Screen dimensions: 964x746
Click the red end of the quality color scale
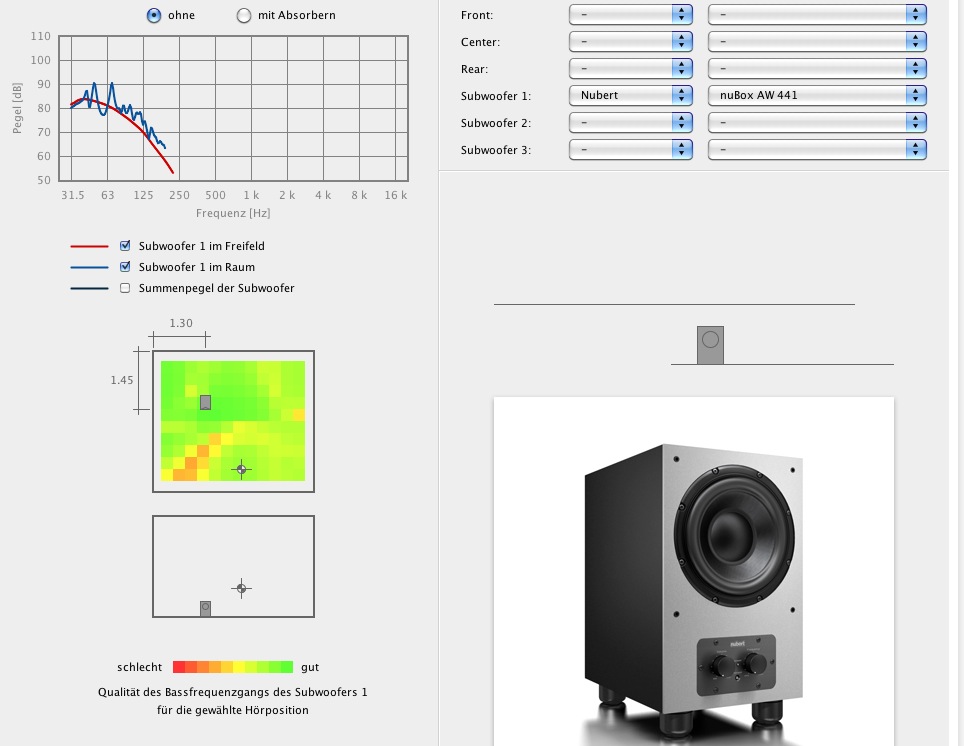pos(179,667)
